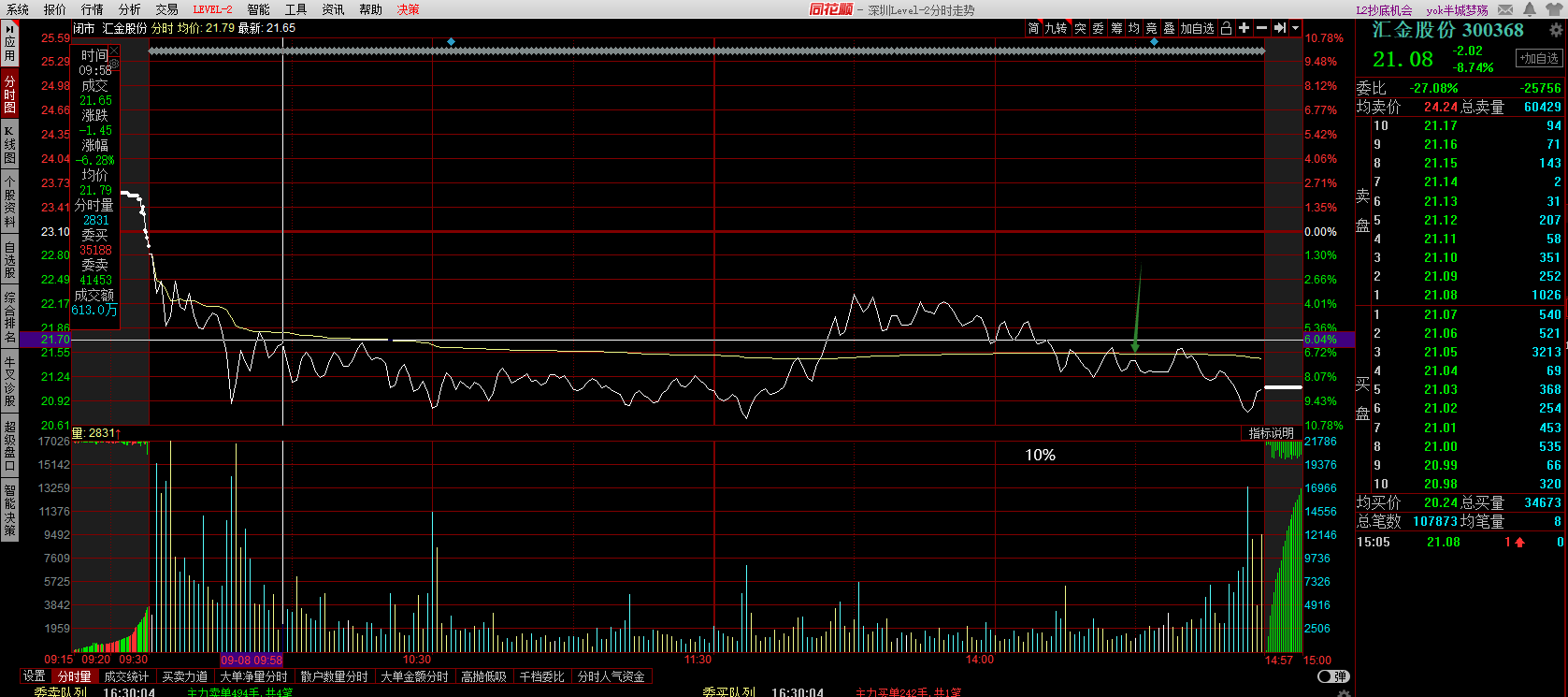Click 加自选 in the chart toolbar

1197,28
